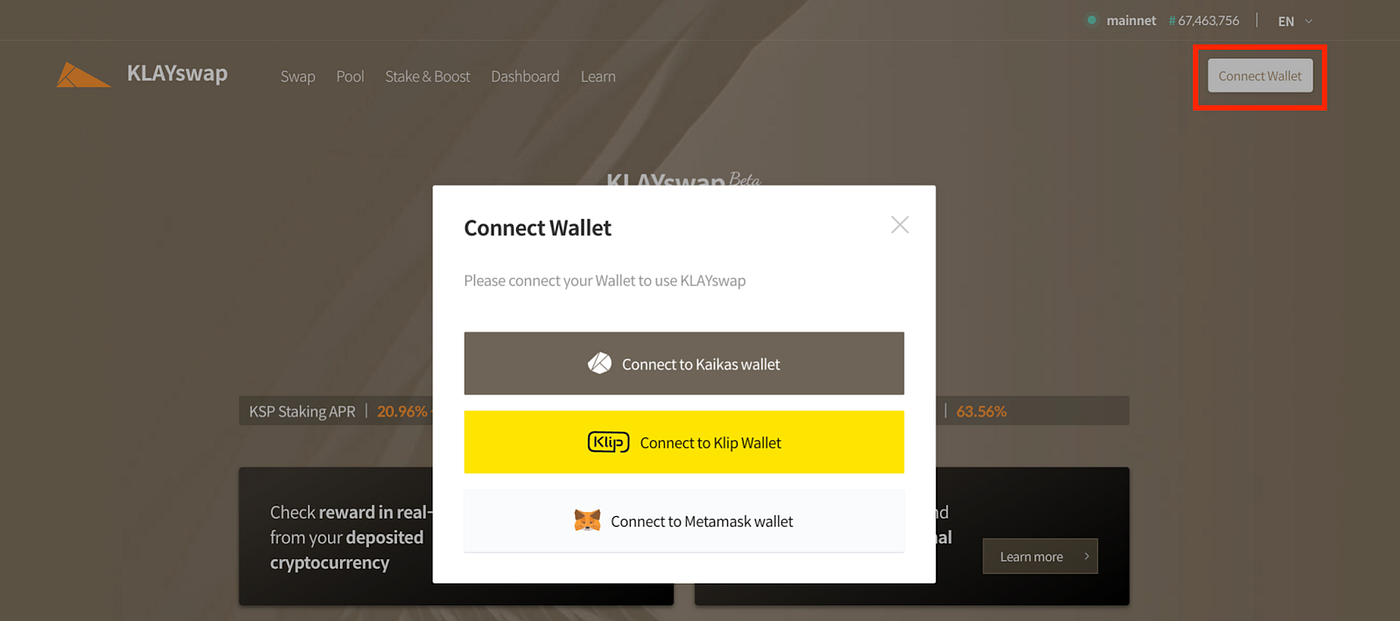
Task: Click the green mainnet status dot
Action: [x=1092, y=20]
